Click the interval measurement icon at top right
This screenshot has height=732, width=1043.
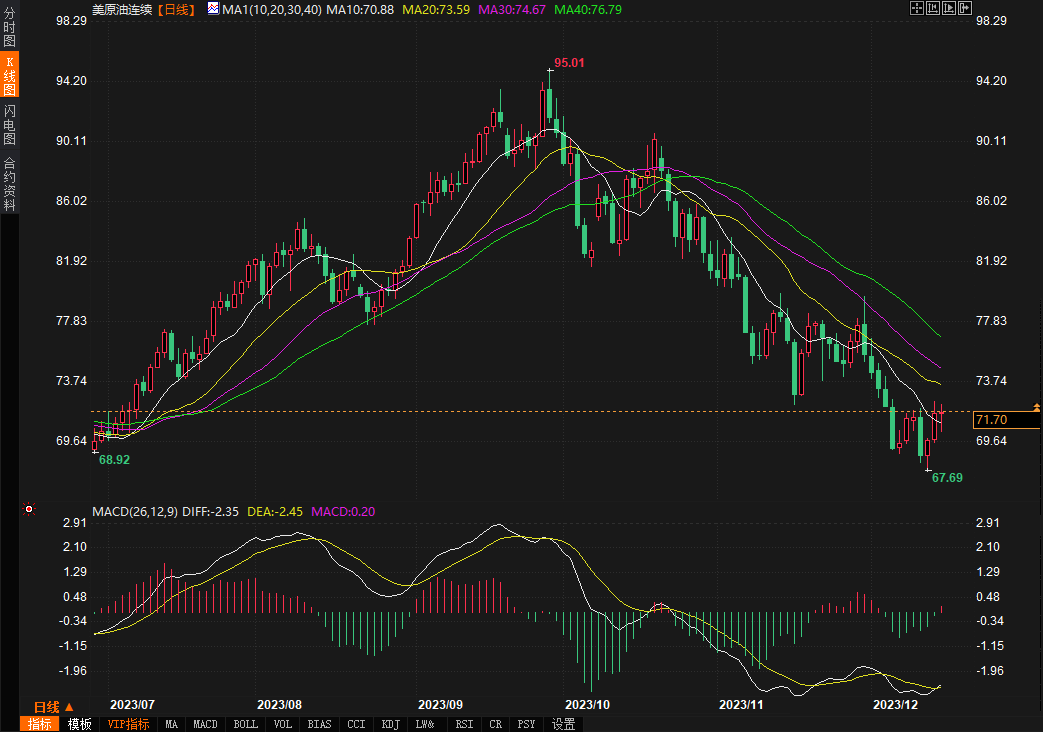pos(932,8)
